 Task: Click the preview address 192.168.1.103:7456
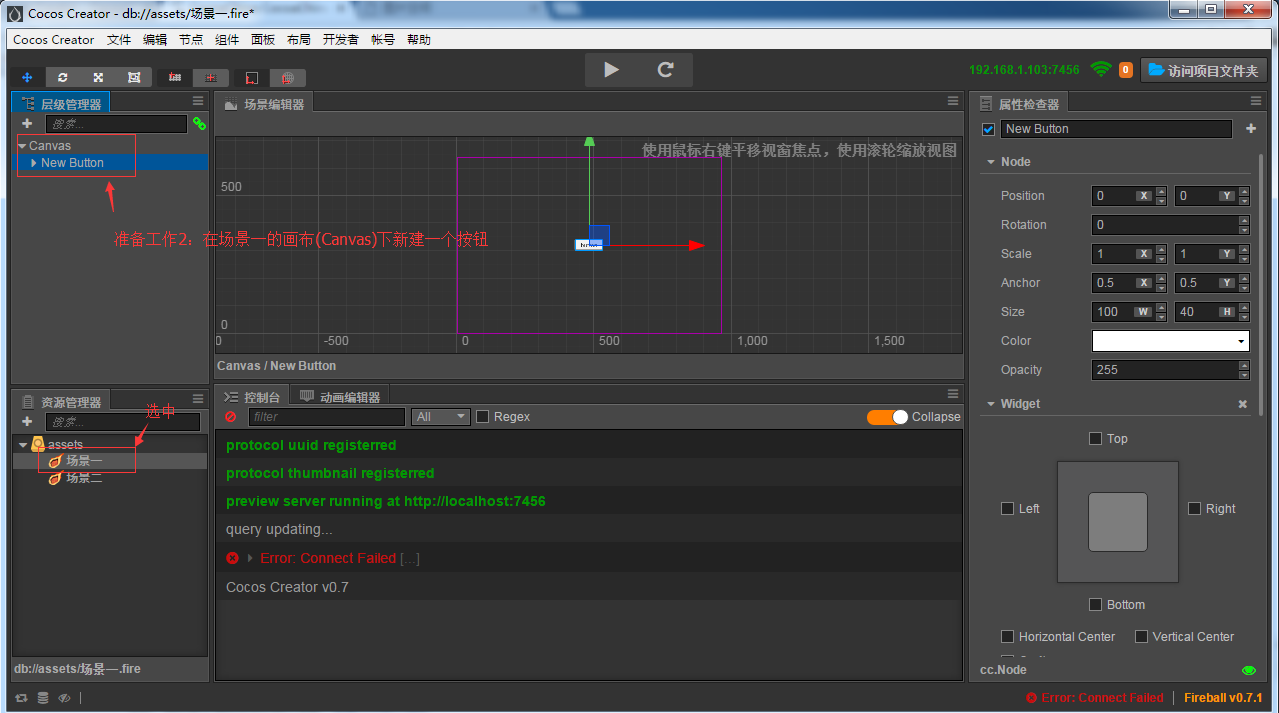(1024, 70)
